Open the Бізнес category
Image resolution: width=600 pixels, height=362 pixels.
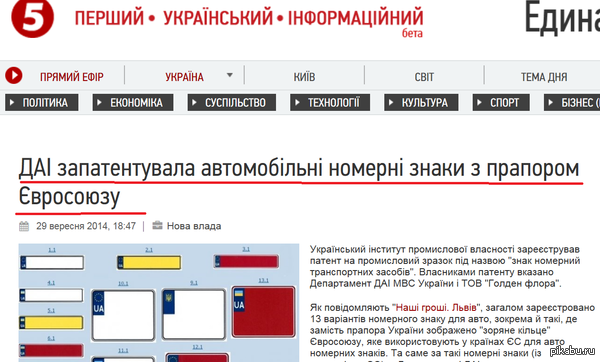click(x=572, y=103)
